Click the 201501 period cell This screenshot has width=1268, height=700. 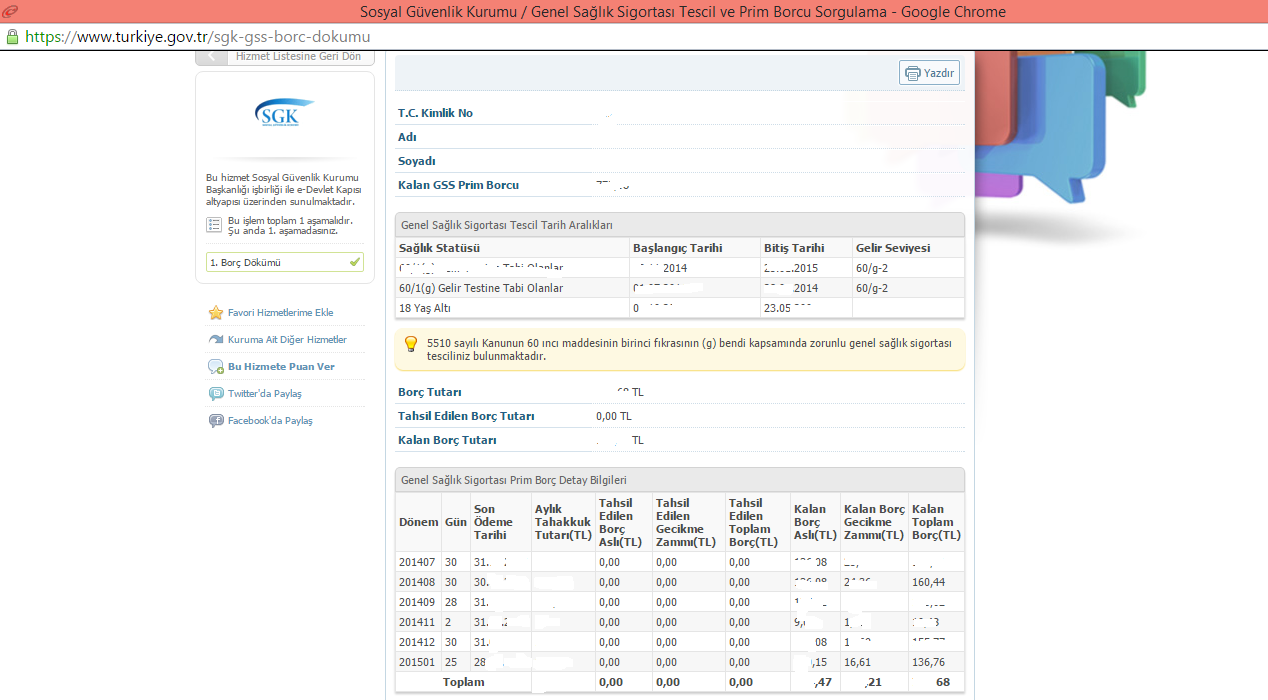[x=418, y=662]
